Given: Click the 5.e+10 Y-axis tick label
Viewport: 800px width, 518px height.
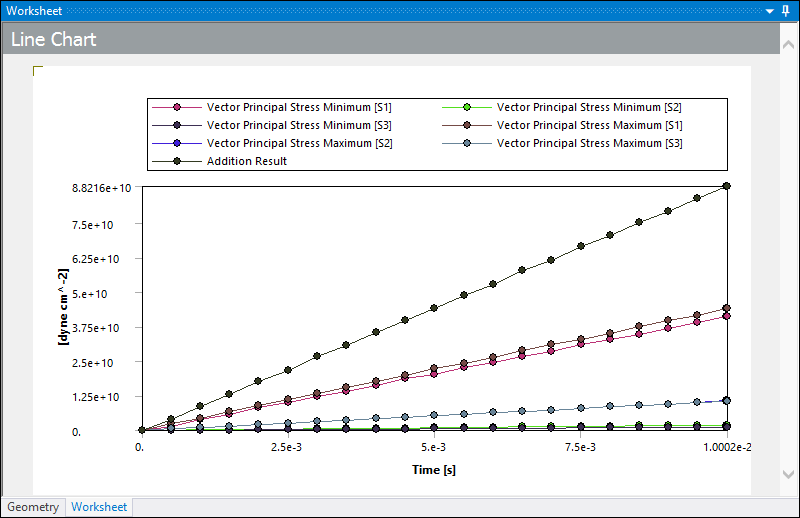Looking at the screenshot, I should pyautogui.click(x=89, y=294).
